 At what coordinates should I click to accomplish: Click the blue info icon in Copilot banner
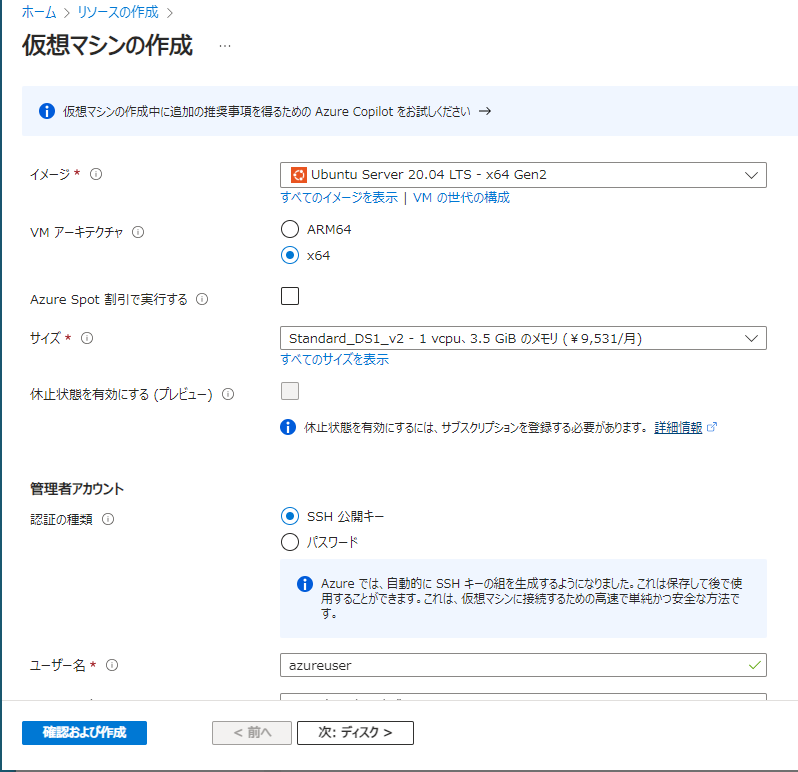[x=47, y=111]
